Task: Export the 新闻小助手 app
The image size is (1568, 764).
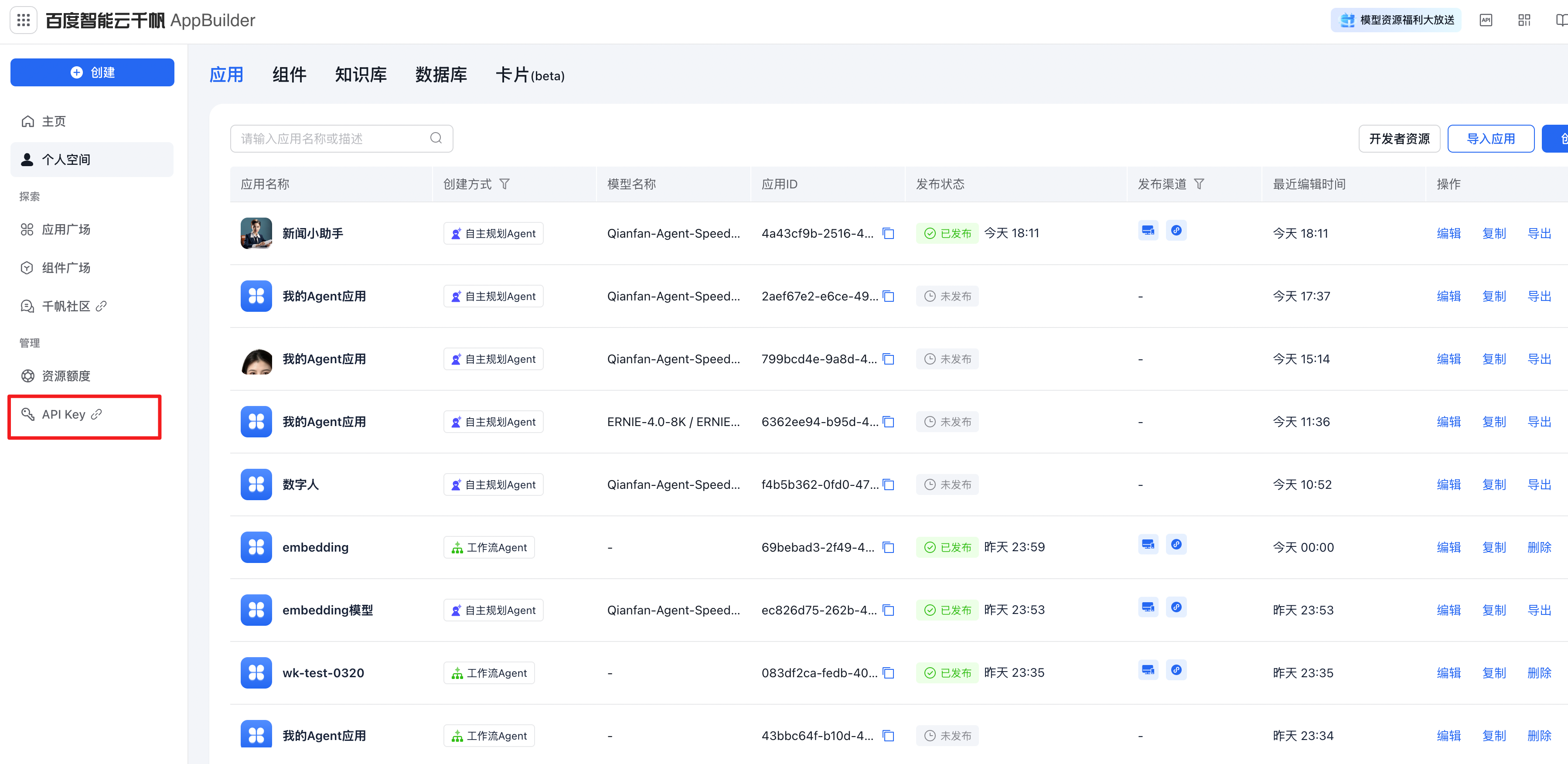Action: tap(1539, 233)
